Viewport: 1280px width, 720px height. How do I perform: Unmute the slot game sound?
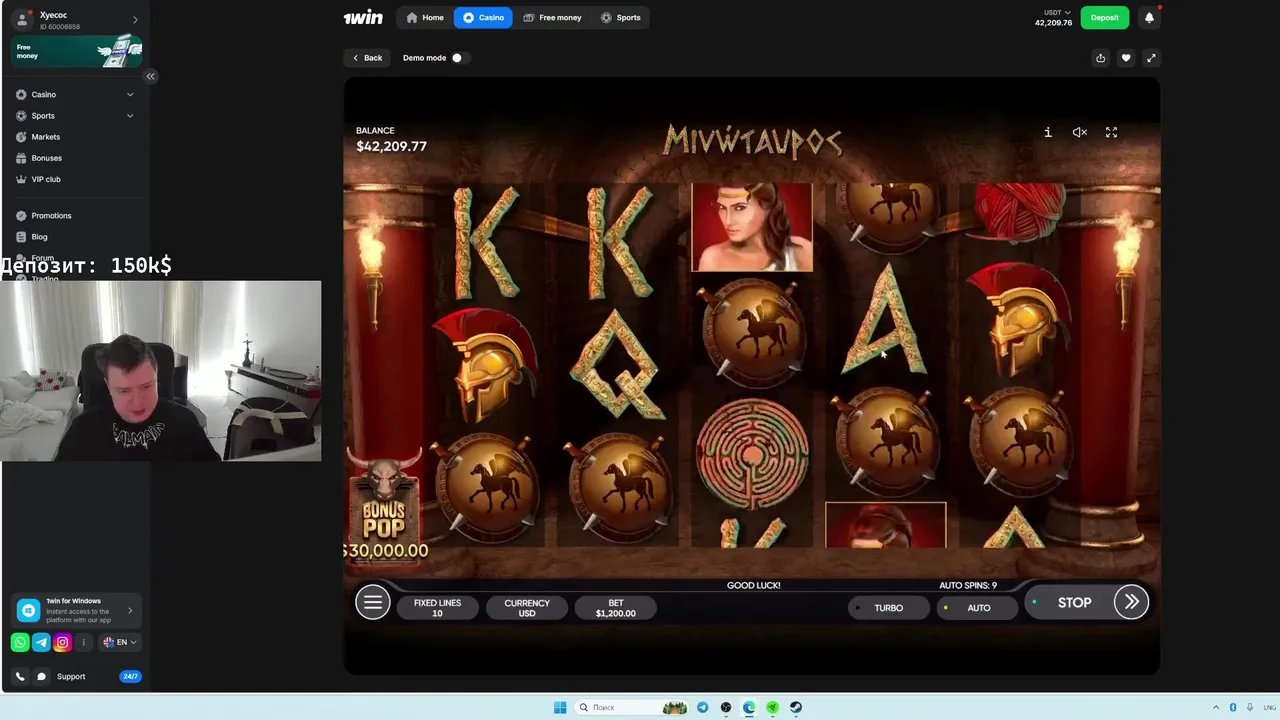1080,132
